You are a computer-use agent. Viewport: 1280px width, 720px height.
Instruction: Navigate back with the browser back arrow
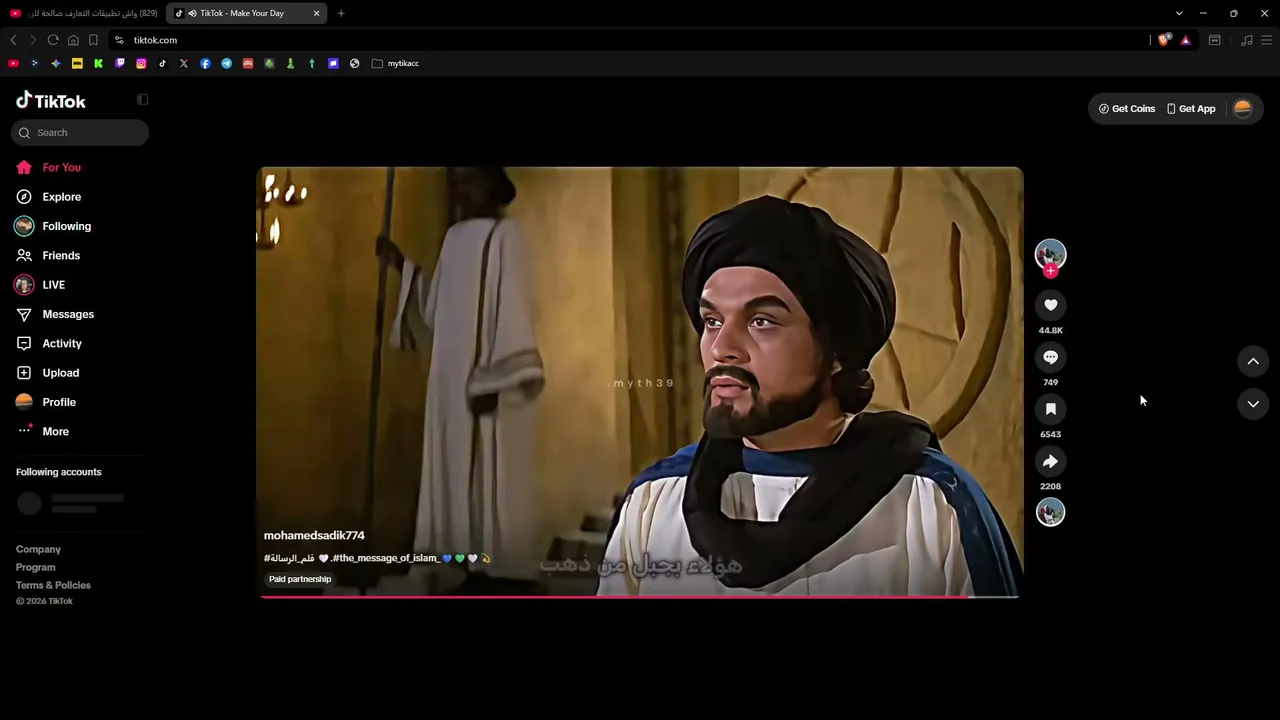[x=13, y=40]
